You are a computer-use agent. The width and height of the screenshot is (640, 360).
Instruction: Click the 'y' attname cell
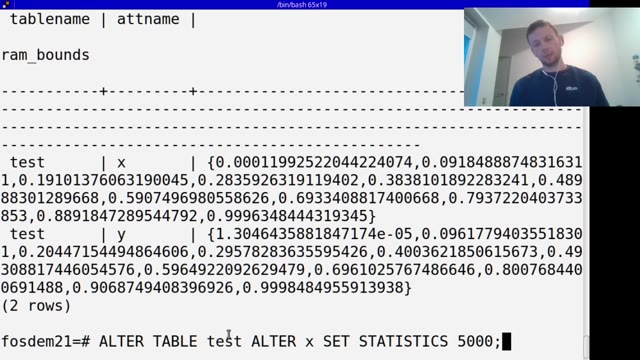[x=121, y=235]
